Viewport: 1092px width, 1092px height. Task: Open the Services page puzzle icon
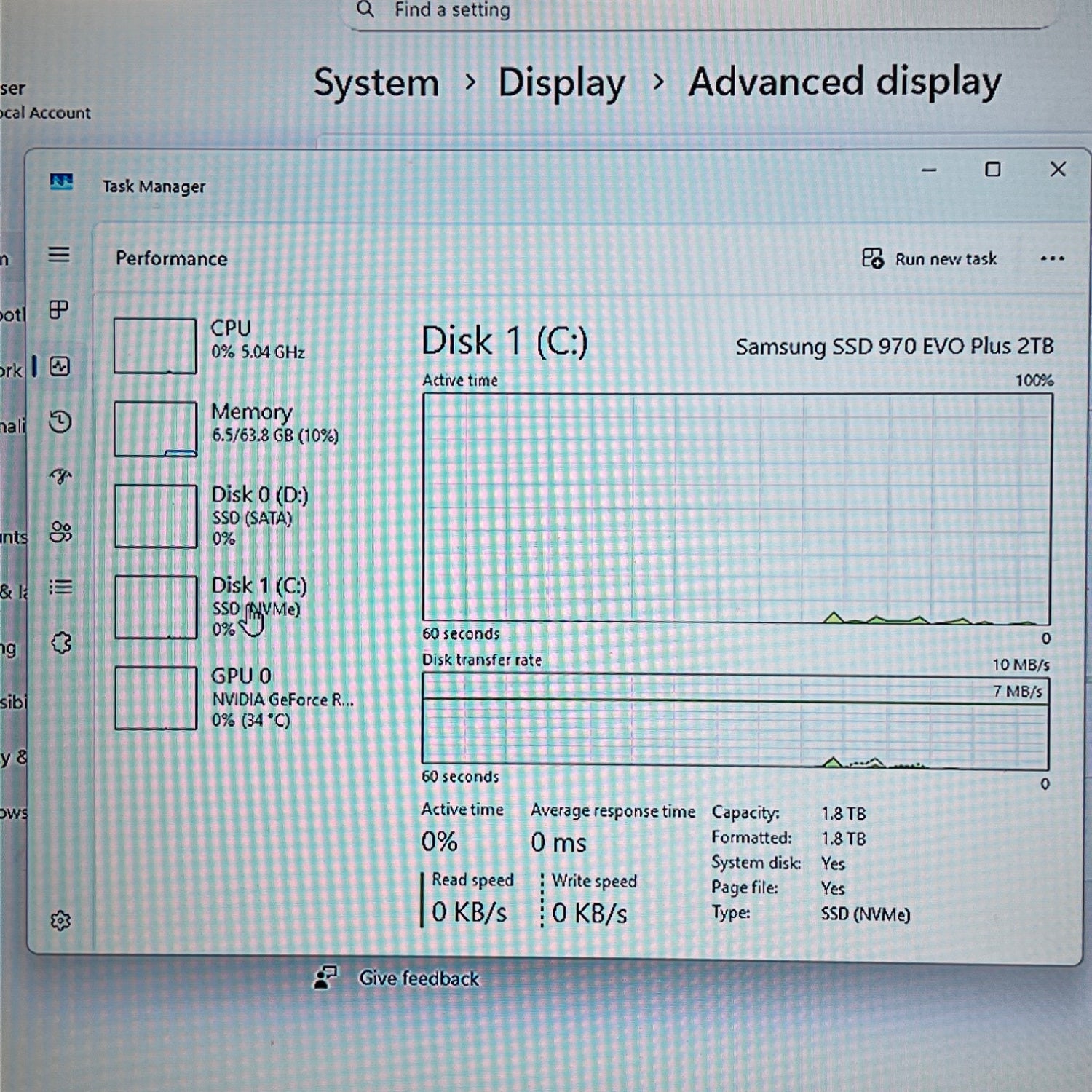pyautogui.click(x=61, y=643)
